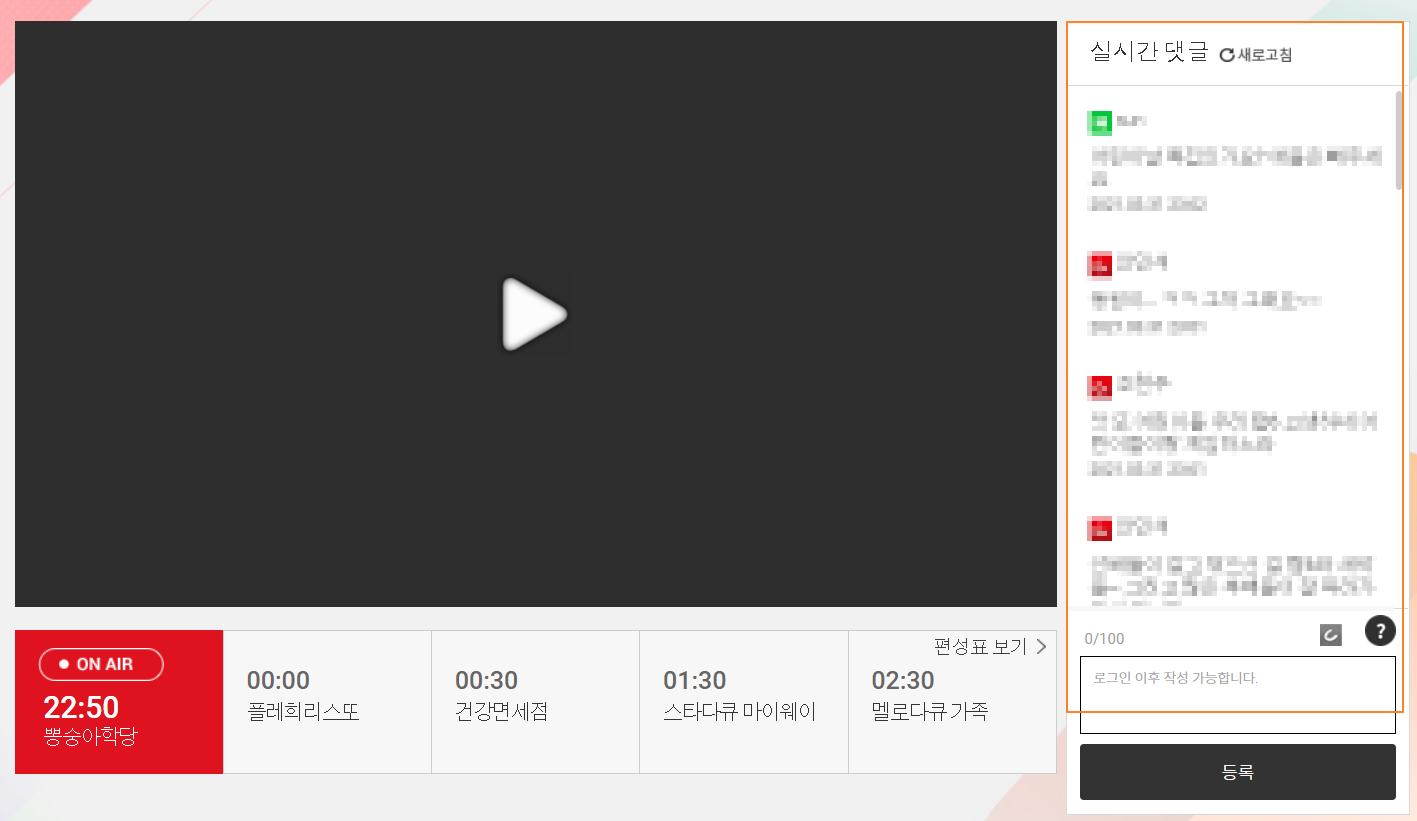Open the help question mark icon
This screenshot has height=821, width=1417.
pyautogui.click(x=1380, y=631)
